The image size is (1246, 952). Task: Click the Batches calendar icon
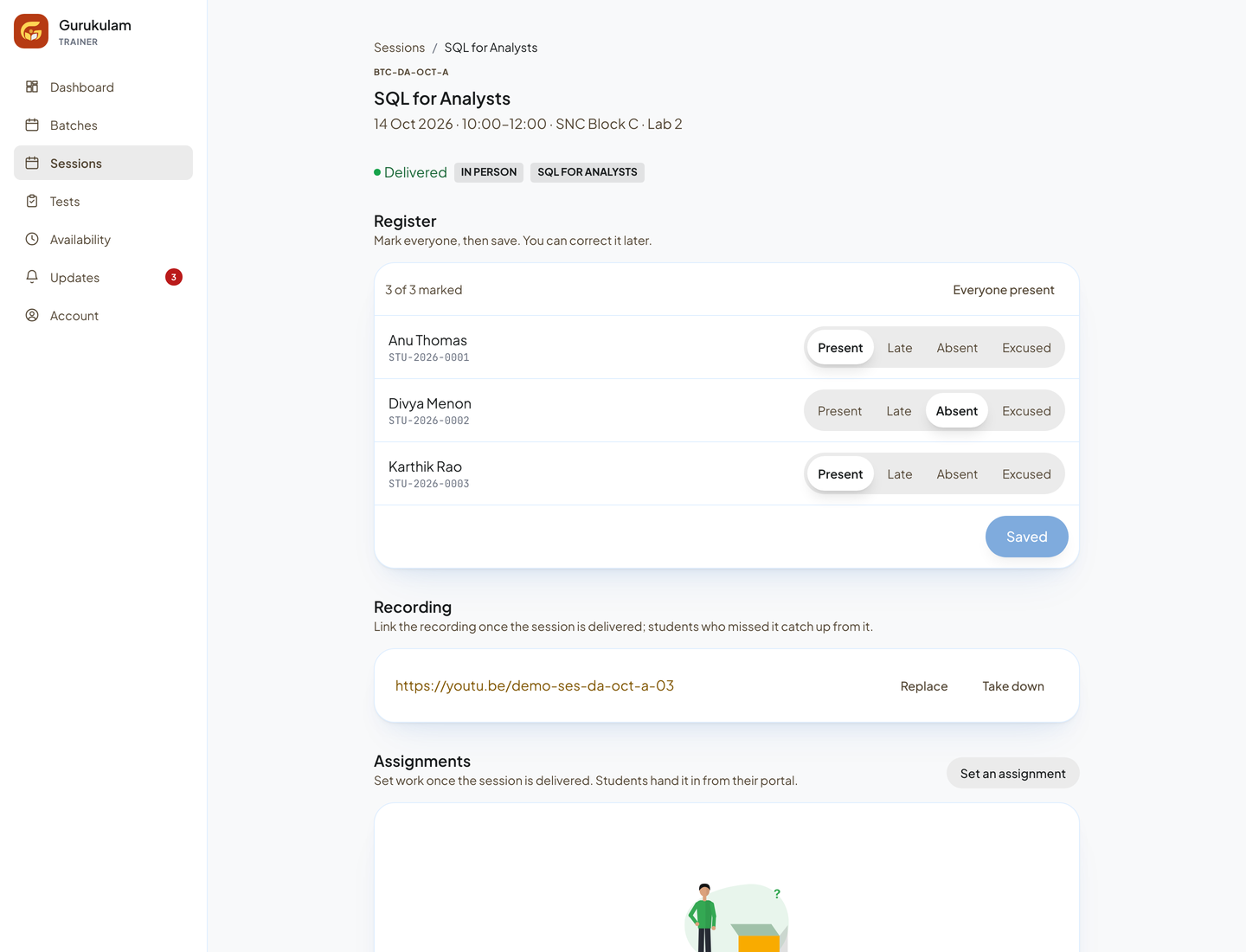[32, 125]
